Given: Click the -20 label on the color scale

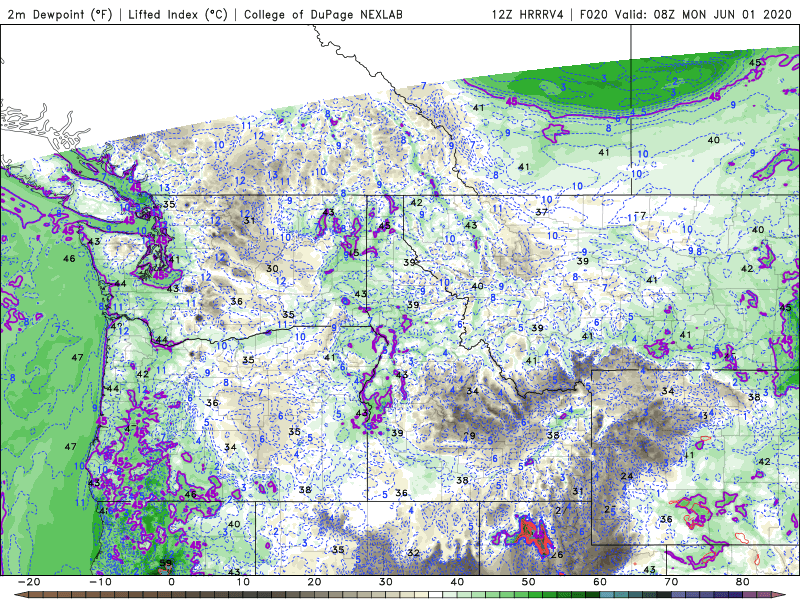Looking at the screenshot, I should click(x=29, y=582).
